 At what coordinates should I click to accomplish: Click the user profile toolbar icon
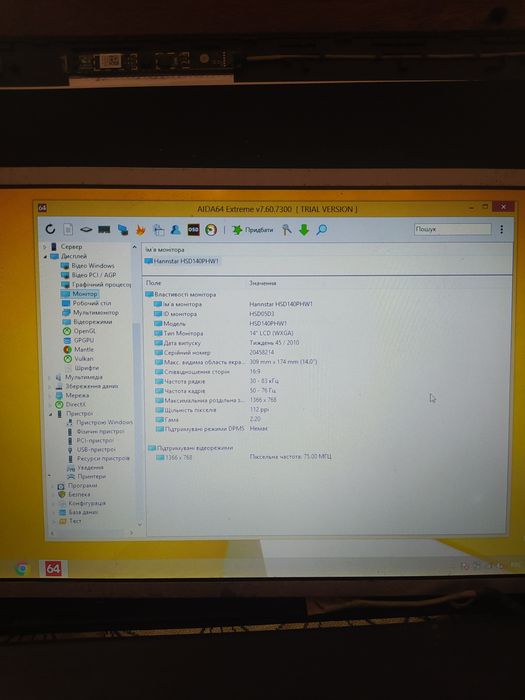(x=175, y=229)
